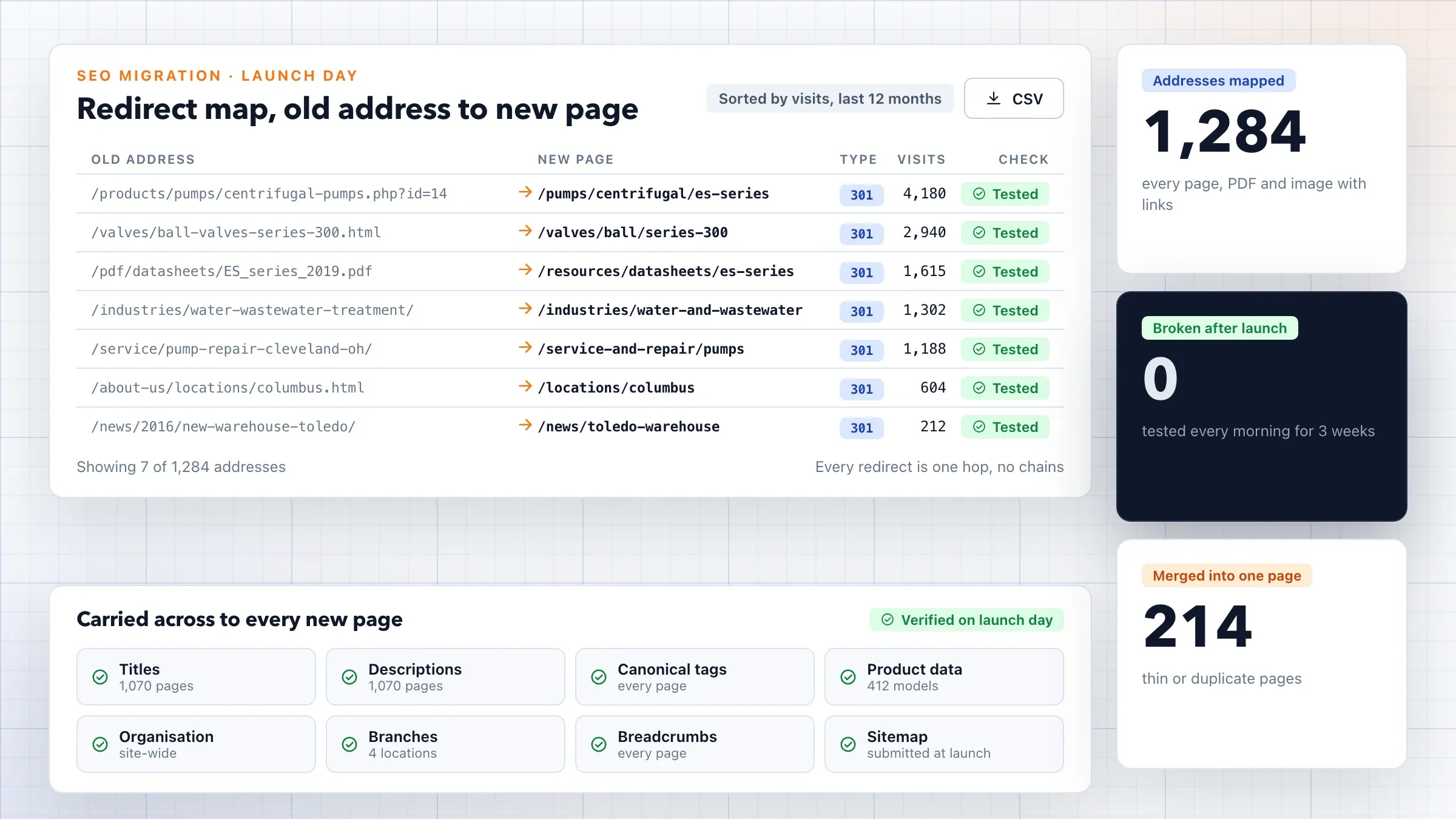The image size is (1456, 819).
Task: Click the 'Verified on launch day' badge
Action: [966, 620]
